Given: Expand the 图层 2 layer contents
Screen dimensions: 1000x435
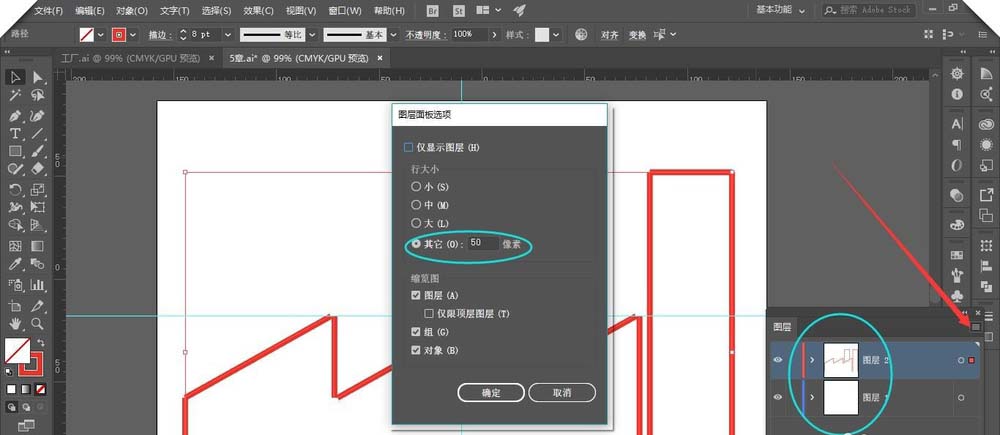Looking at the screenshot, I should (812, 360).
